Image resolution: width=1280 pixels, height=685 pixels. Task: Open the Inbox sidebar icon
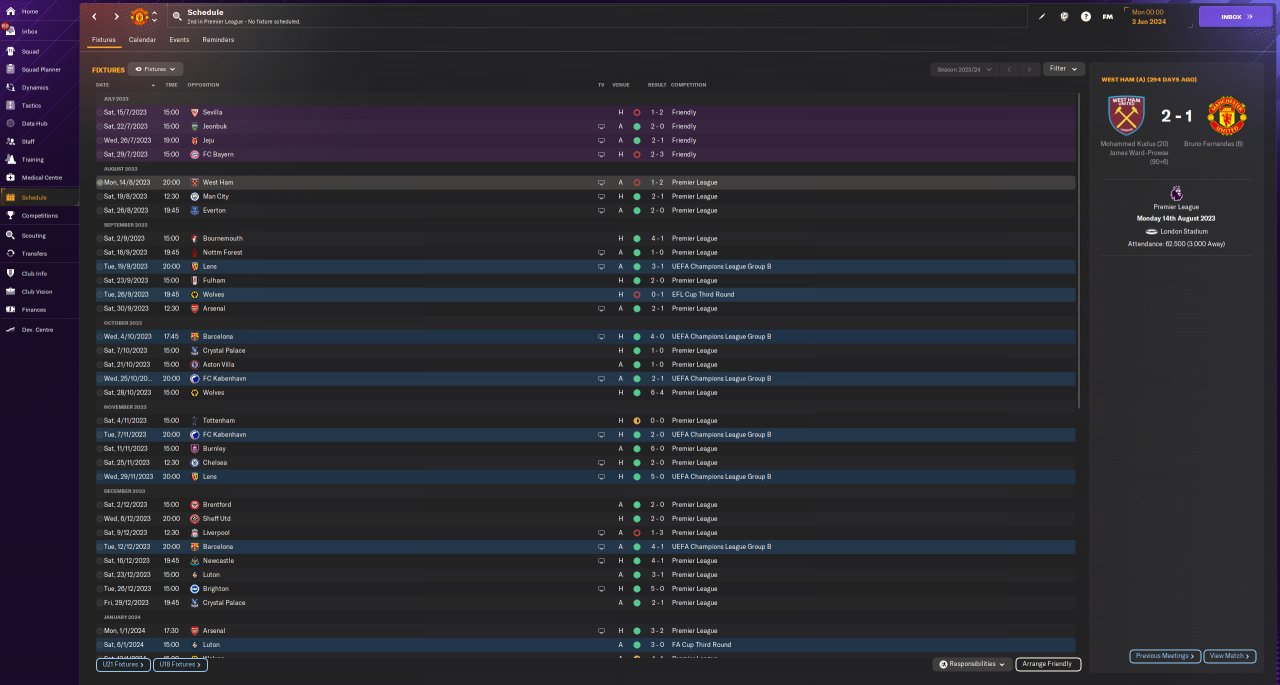[10, 31]
